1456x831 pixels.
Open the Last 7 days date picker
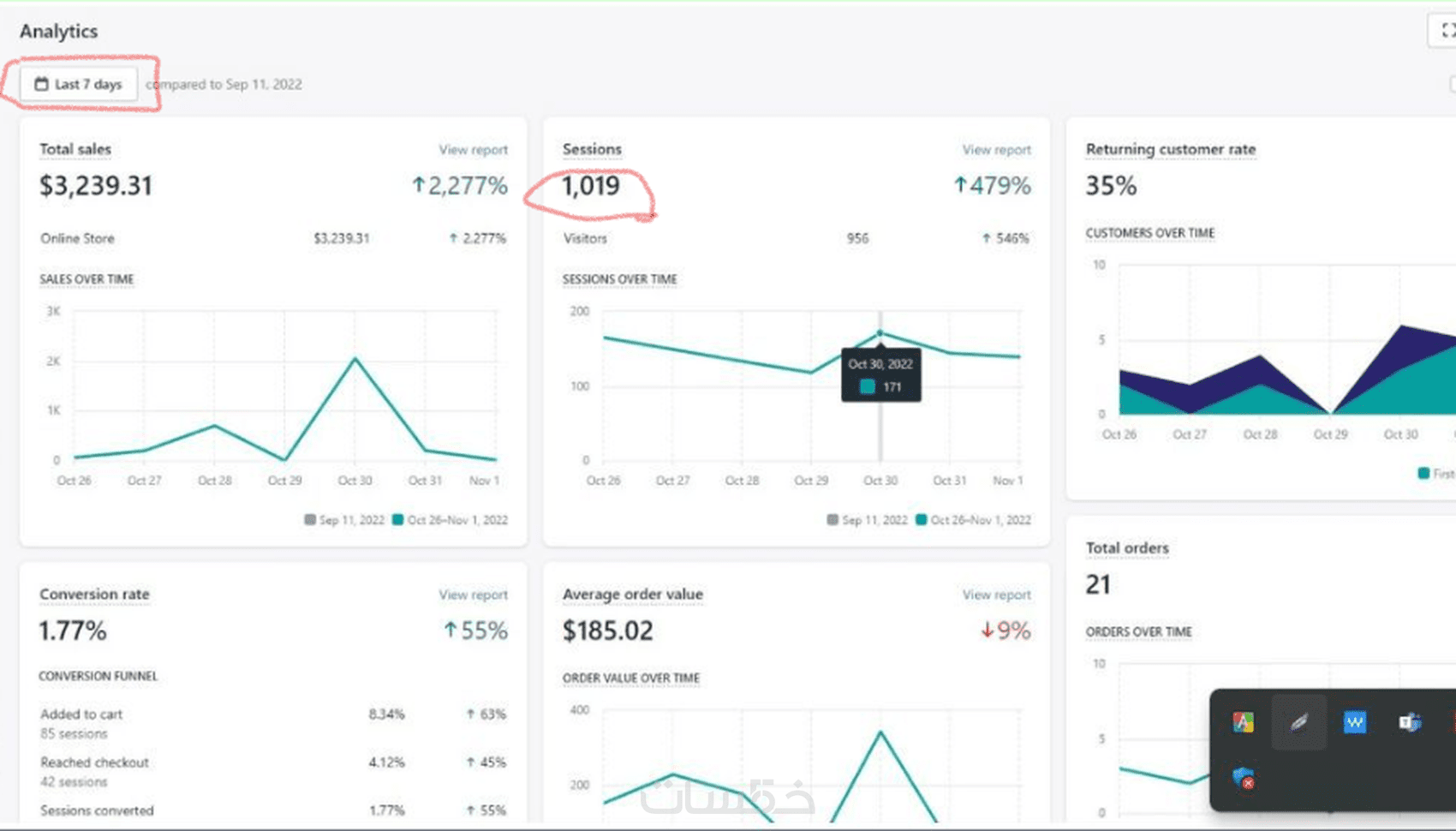pyautogui.click(x=79, y=84)
